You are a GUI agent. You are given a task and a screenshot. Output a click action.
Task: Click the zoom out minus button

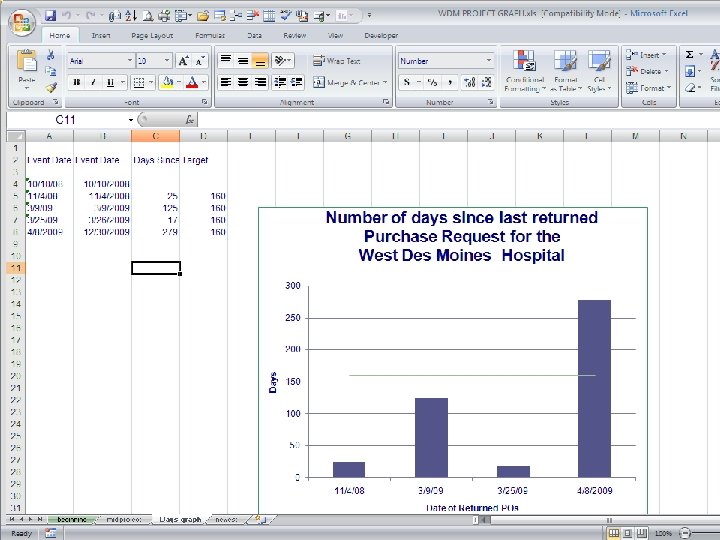685,533
